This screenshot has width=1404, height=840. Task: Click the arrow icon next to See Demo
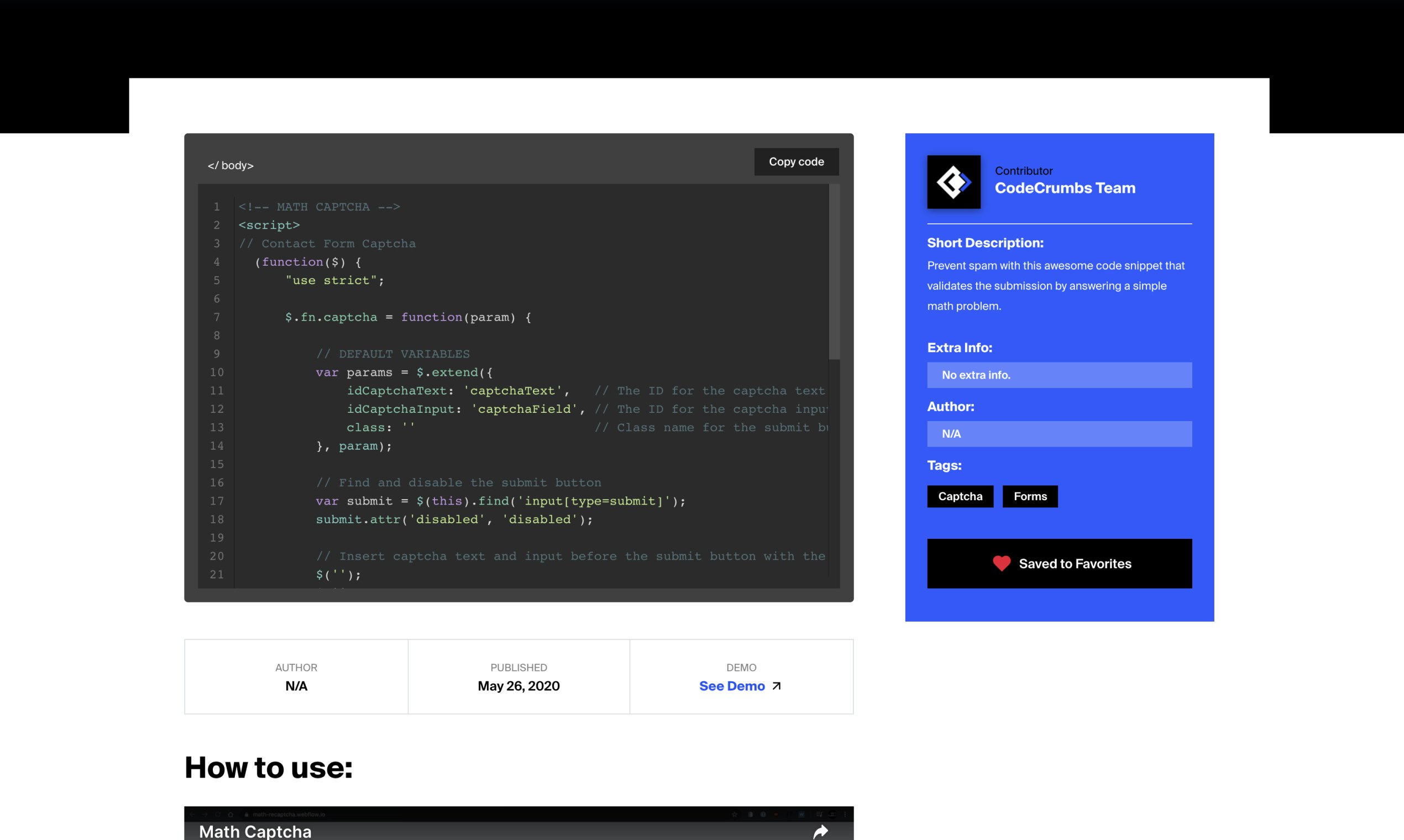777,685
